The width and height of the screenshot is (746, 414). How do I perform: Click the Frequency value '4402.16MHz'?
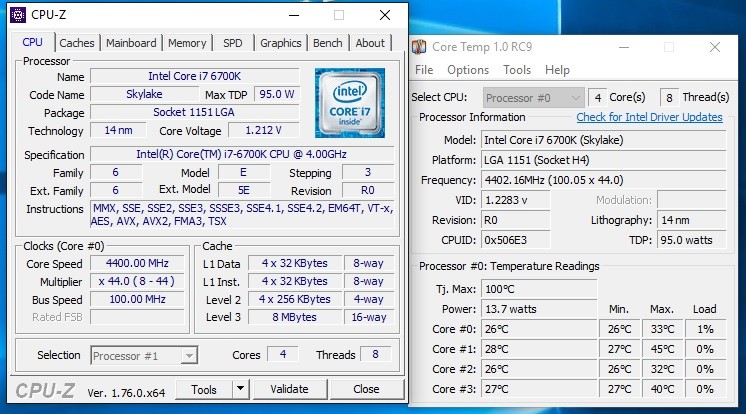click(604, 180)
